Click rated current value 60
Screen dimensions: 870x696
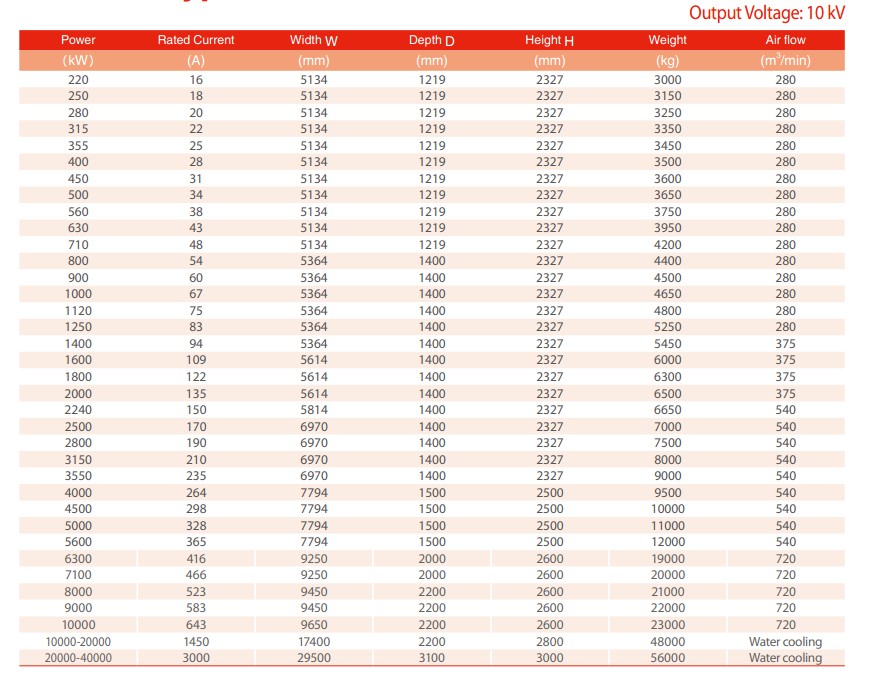(196, 278)
